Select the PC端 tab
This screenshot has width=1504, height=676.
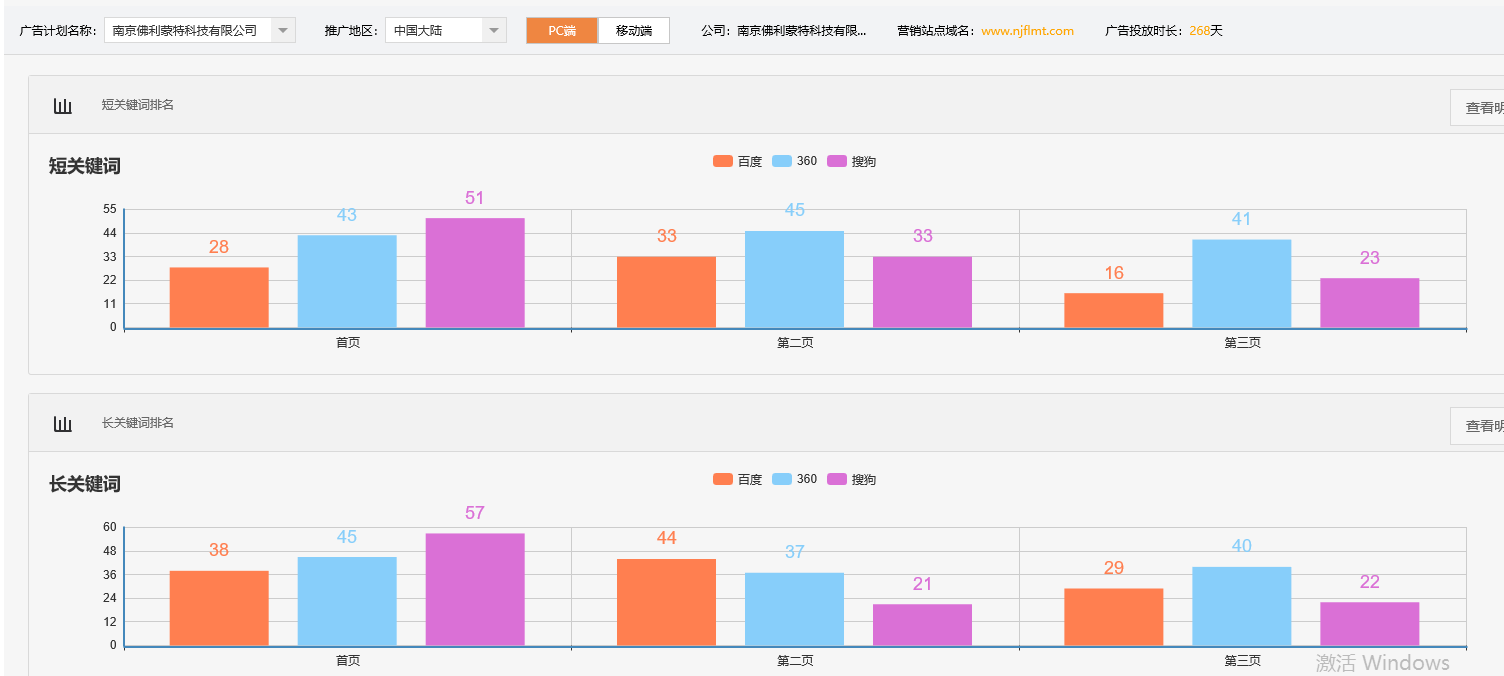click(x=561, y=30)
